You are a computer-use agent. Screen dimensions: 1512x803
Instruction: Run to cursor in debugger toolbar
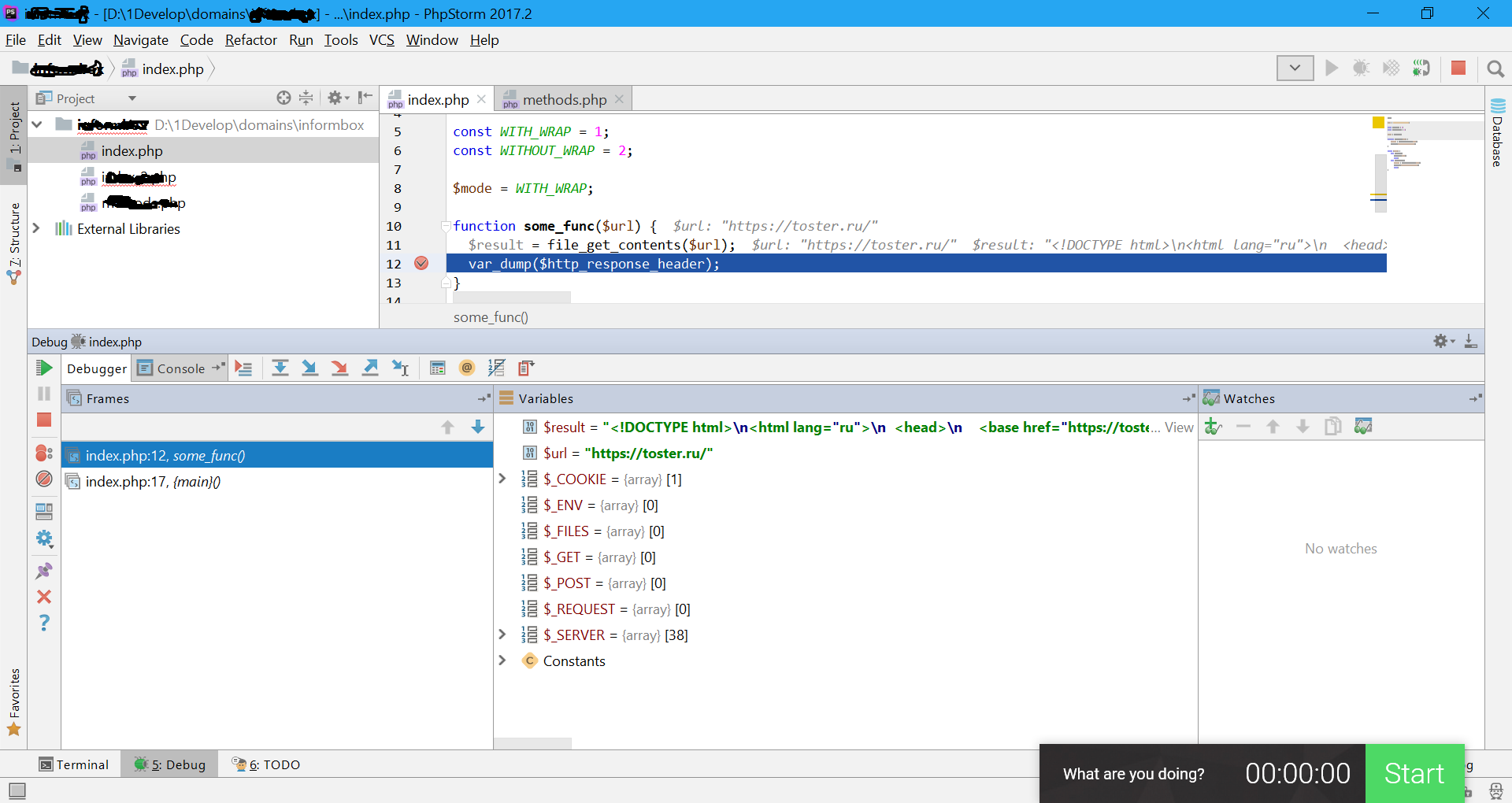point(401,368)
